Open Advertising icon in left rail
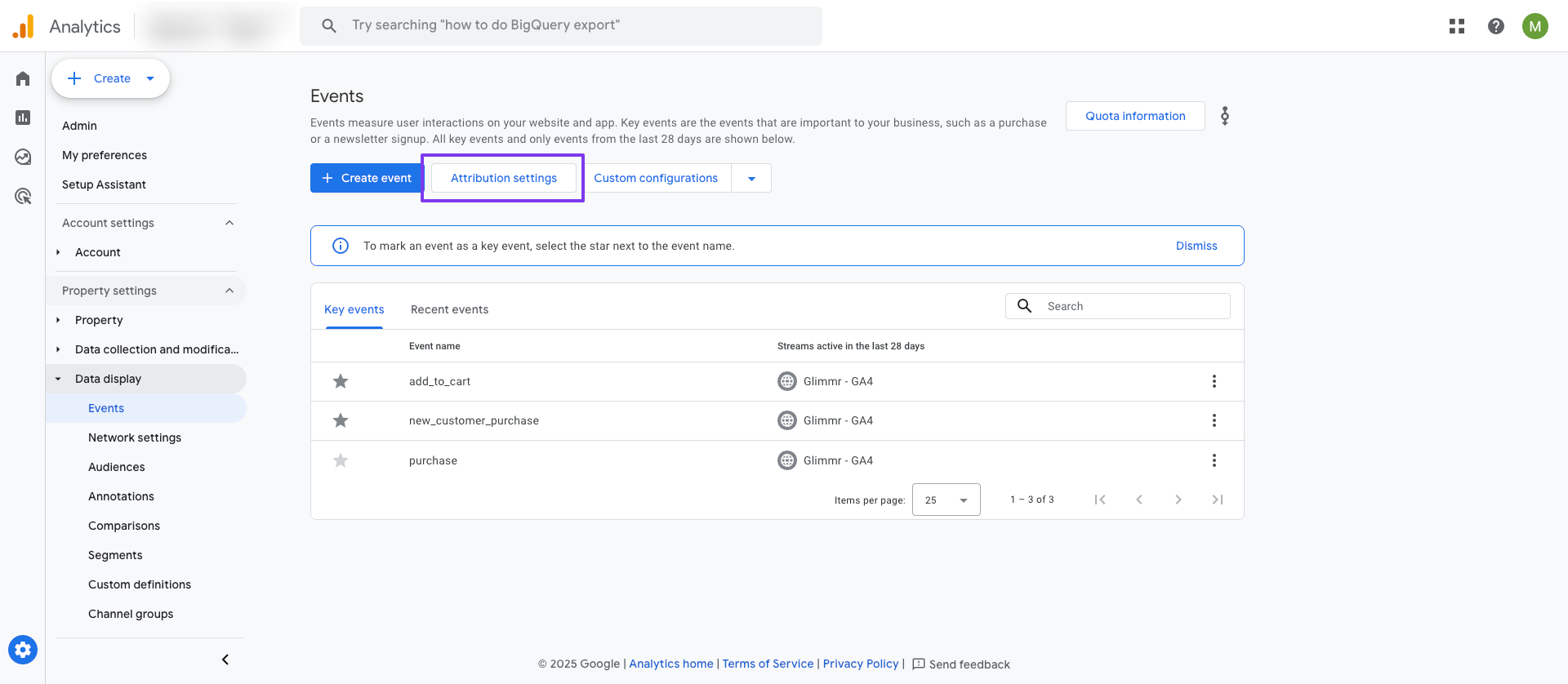 click(23, 196)
